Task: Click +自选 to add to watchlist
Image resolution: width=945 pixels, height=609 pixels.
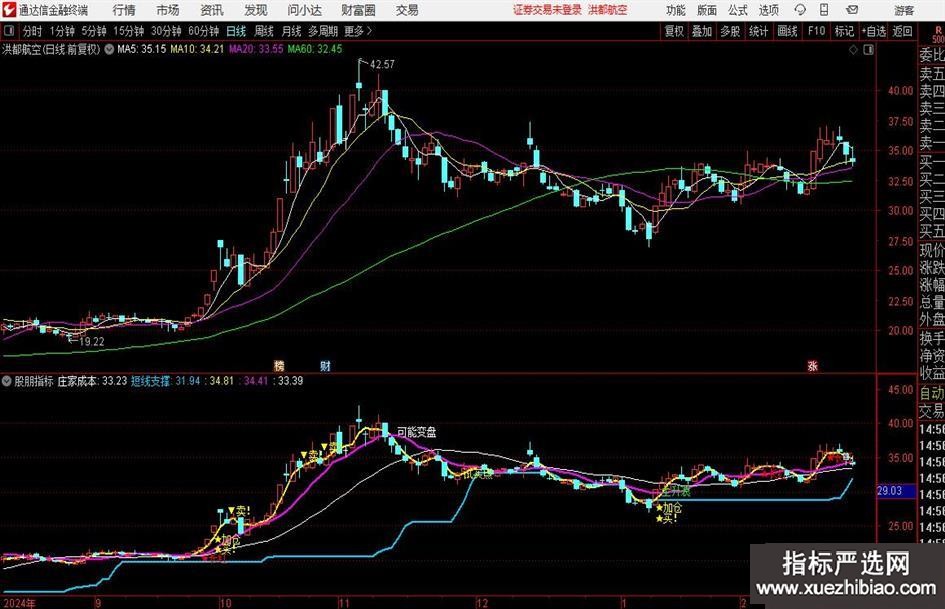Action: point(873,31)
